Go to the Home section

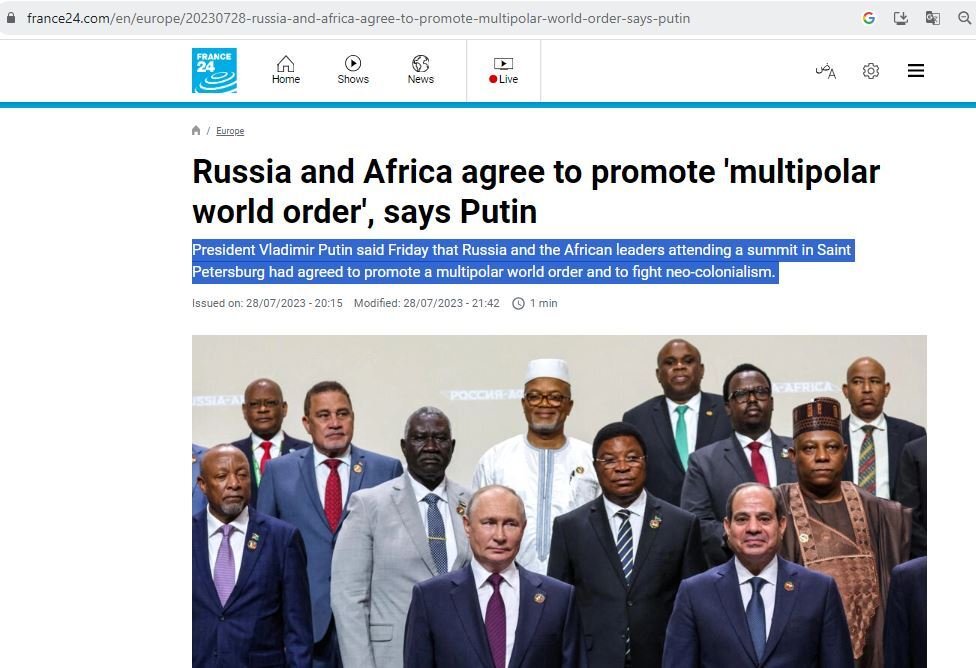point(286,70)
